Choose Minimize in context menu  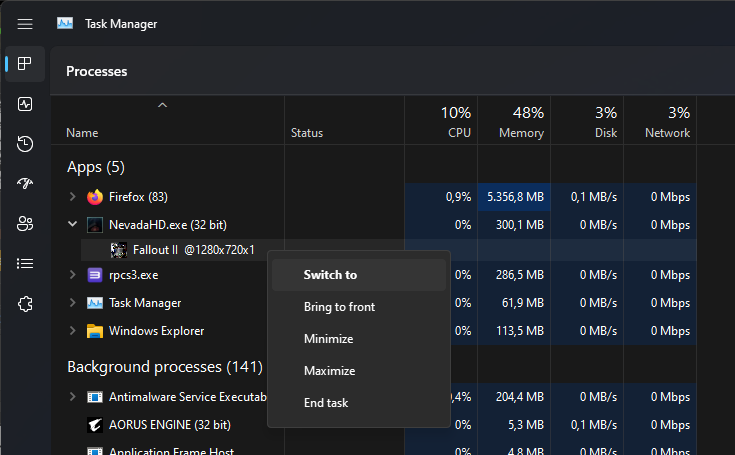pos(359,339)
